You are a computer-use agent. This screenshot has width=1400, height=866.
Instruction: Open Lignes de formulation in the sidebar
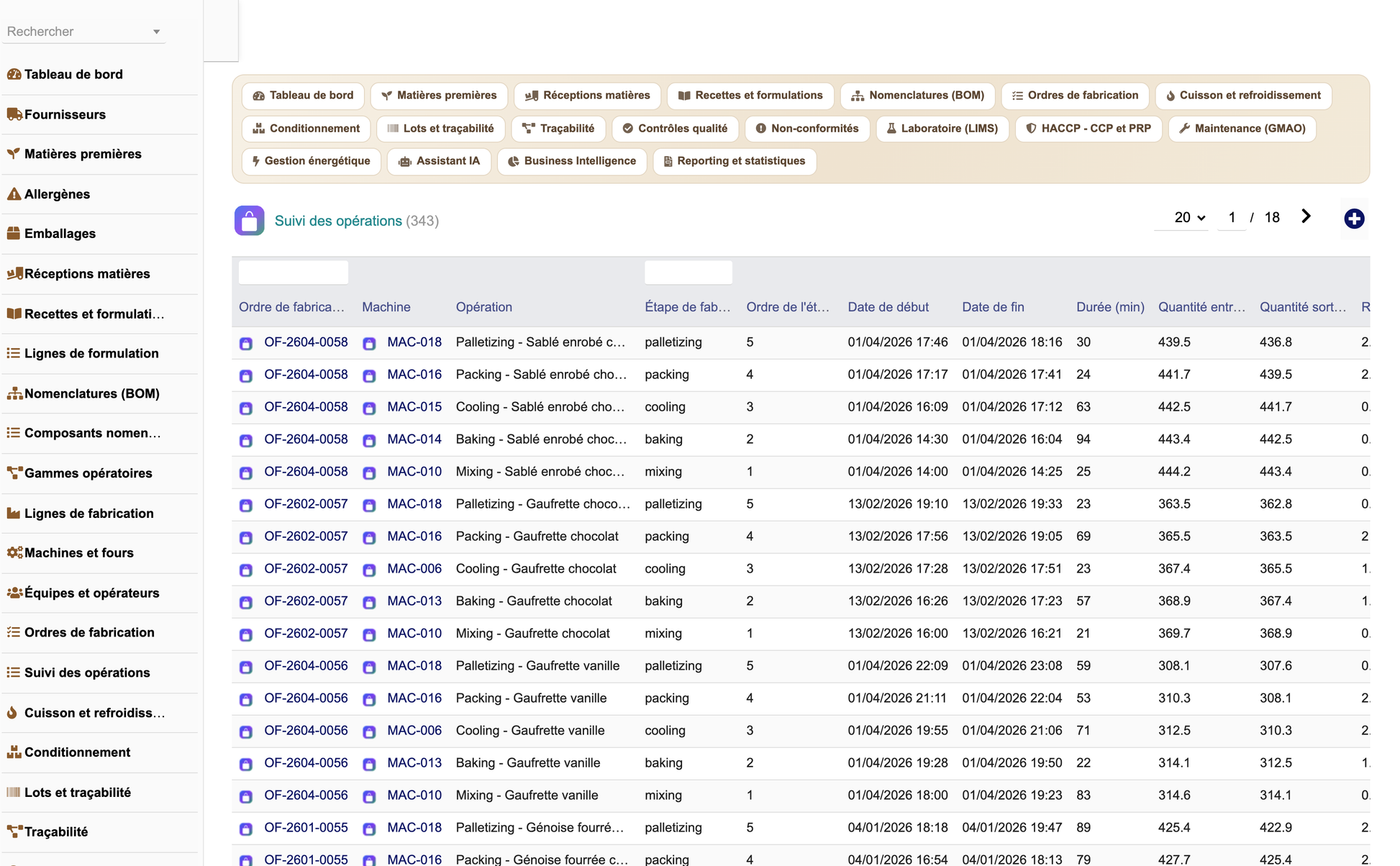(x=91, y=353)
